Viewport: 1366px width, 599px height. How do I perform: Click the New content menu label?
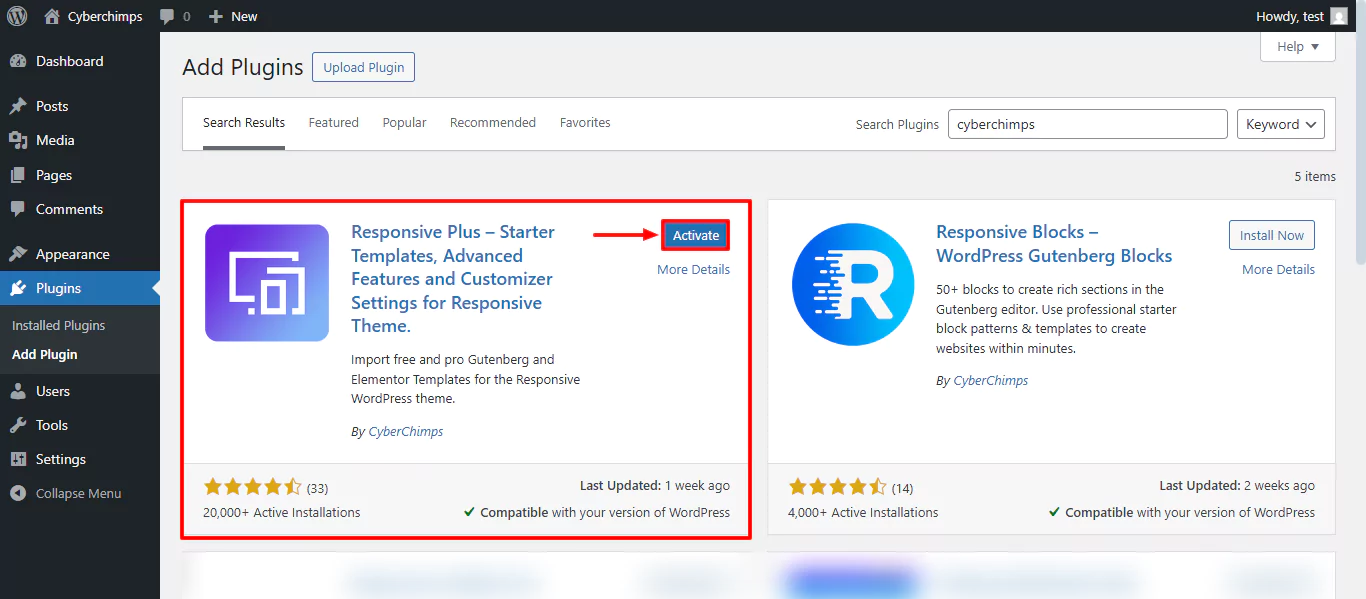pos(244,16)
